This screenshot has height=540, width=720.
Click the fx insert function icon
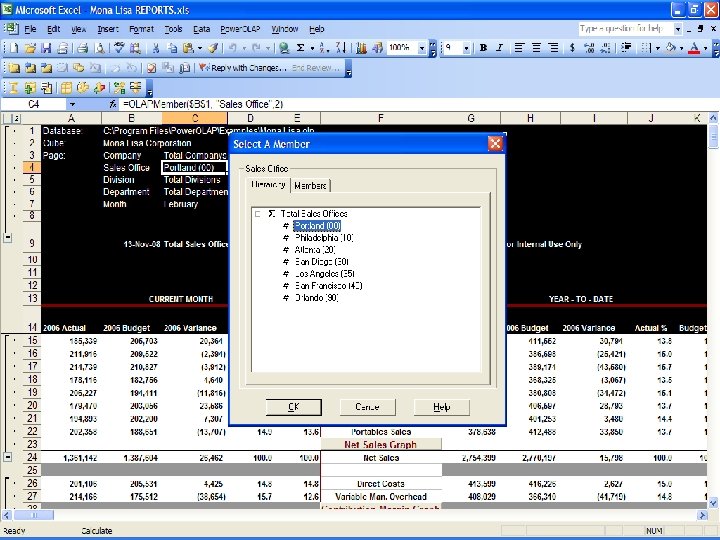tap(112, 105)
